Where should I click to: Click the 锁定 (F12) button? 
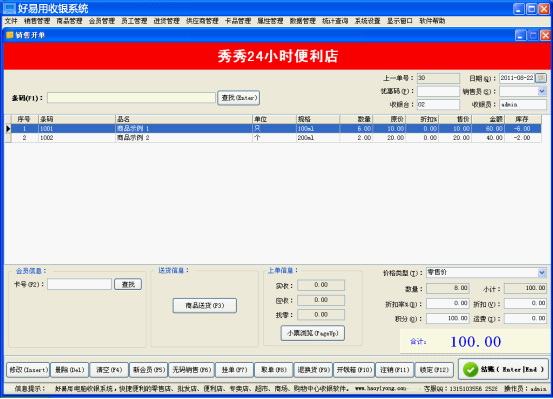(434, 370)
